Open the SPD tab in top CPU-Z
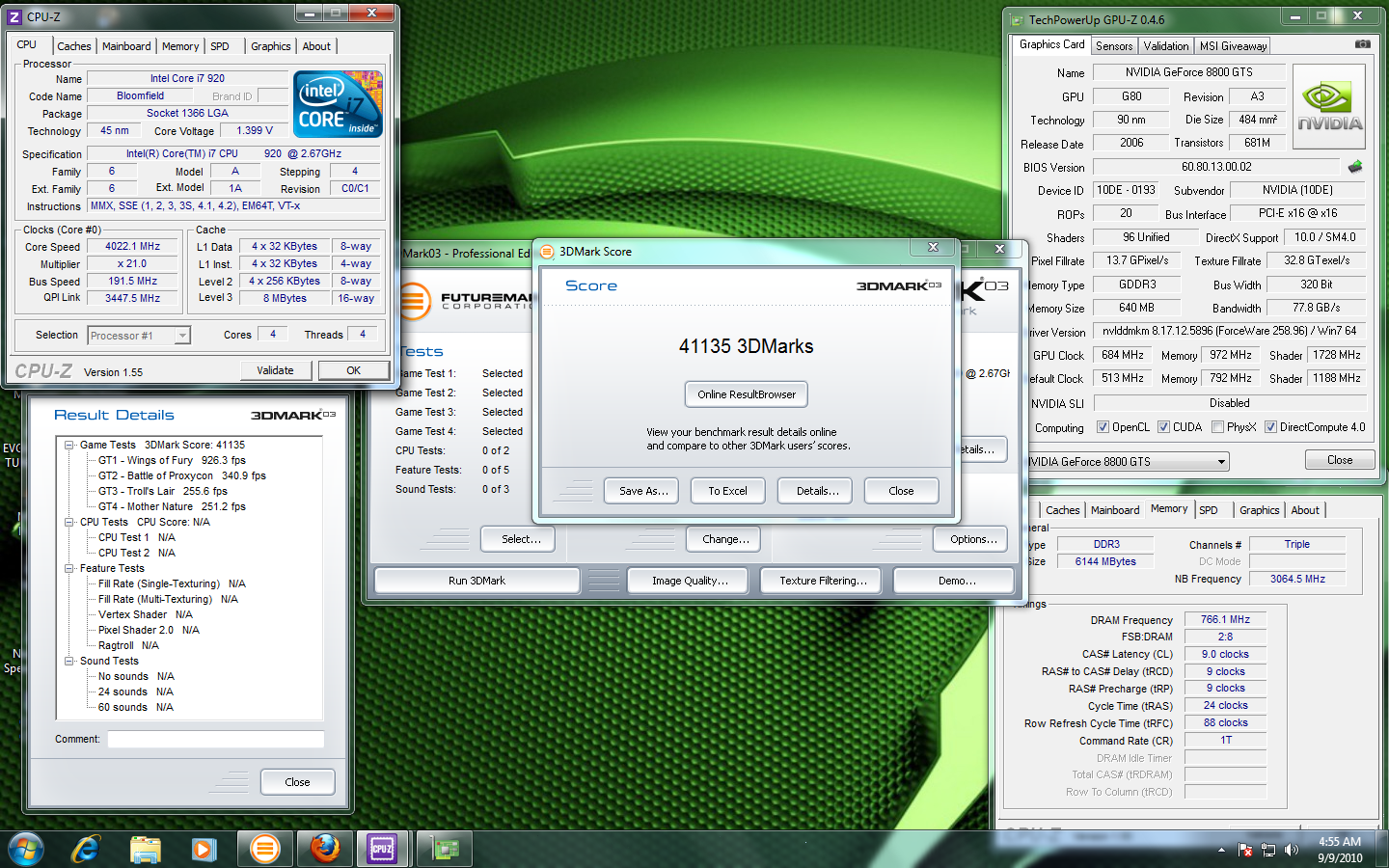The image size is (1389, 868). click(220, 46)
